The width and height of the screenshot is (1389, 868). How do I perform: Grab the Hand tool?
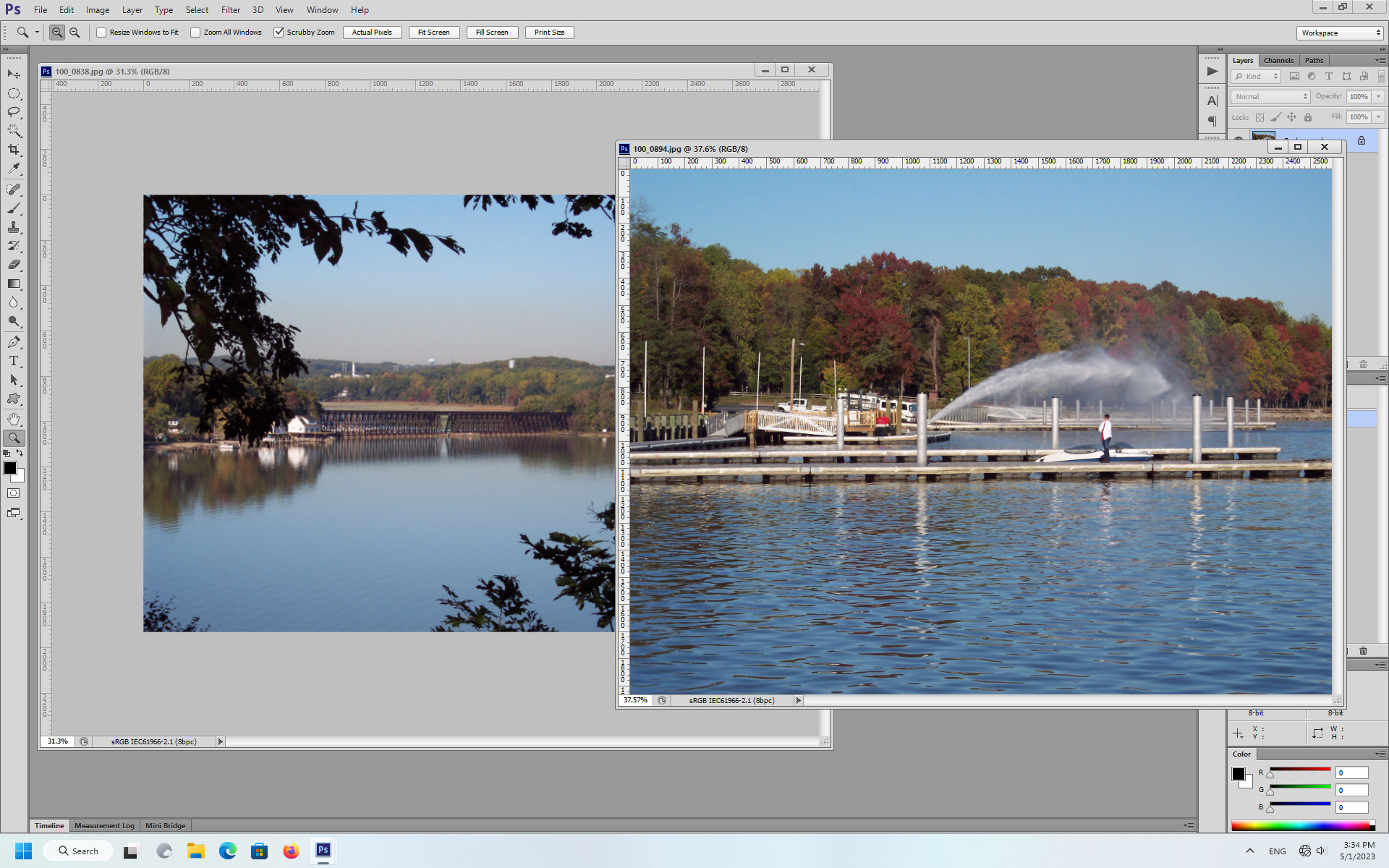click(14, 418)
